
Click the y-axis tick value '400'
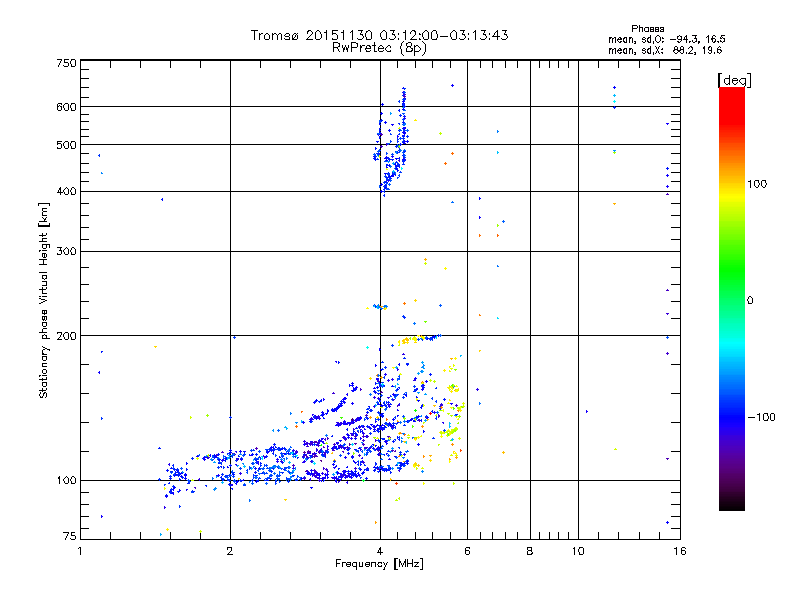(x=67, y=191)
